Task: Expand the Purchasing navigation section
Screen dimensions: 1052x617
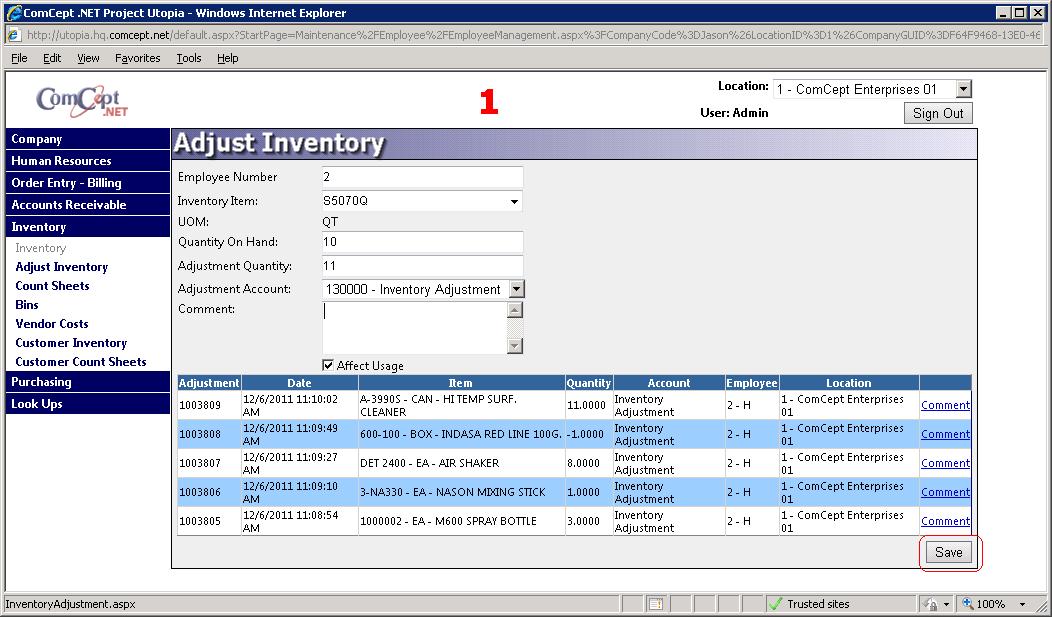Action: [41, 382]
